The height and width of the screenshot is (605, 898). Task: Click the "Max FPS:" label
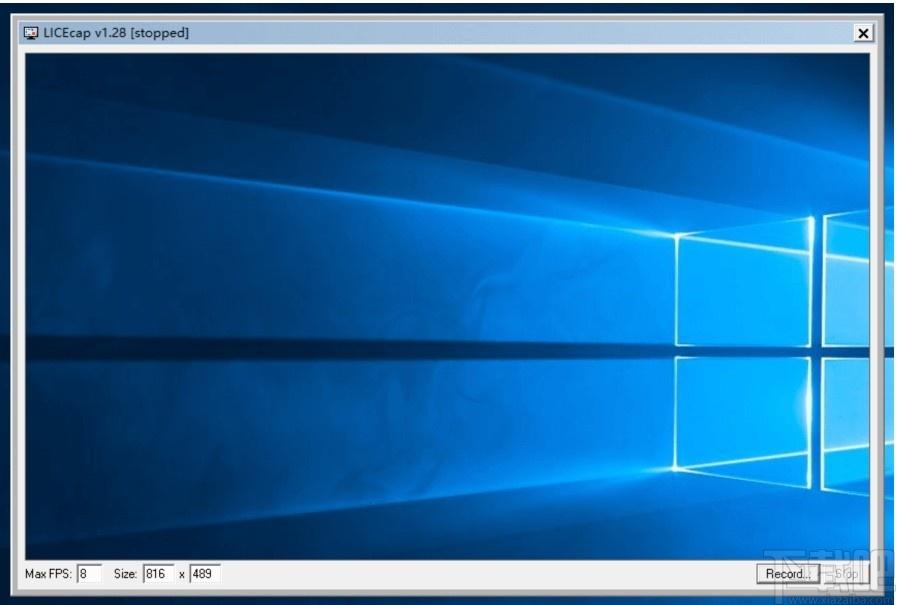click(x=49, y=573)
